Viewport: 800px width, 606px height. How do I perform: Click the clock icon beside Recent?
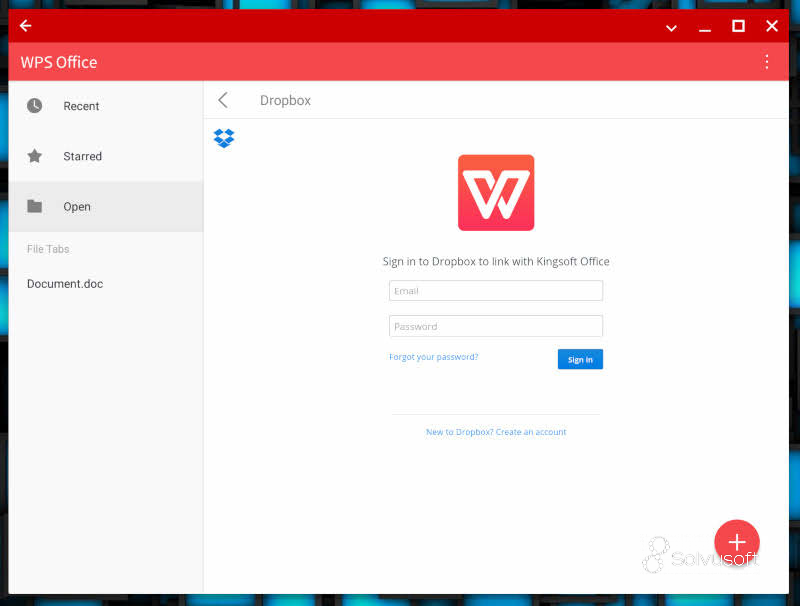(35, 106)
